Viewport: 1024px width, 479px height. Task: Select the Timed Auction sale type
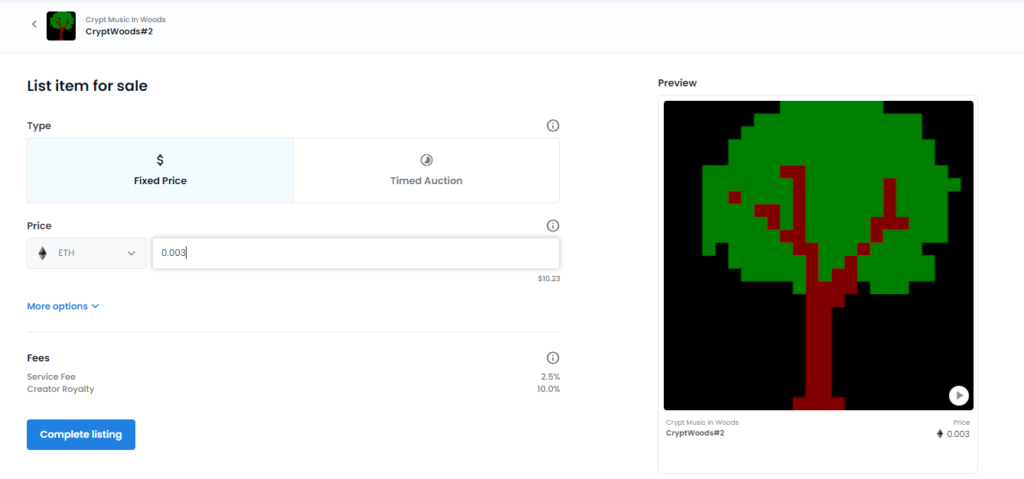click(426, 170)
